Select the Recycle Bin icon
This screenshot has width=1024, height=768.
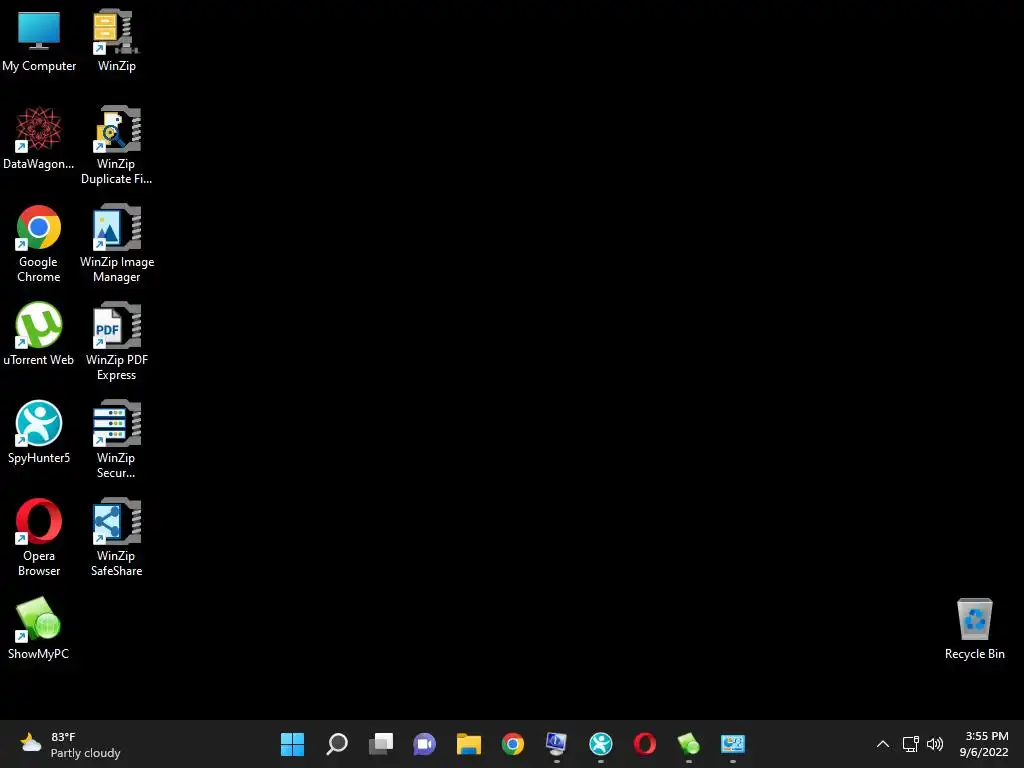click(x=974, y=629)
